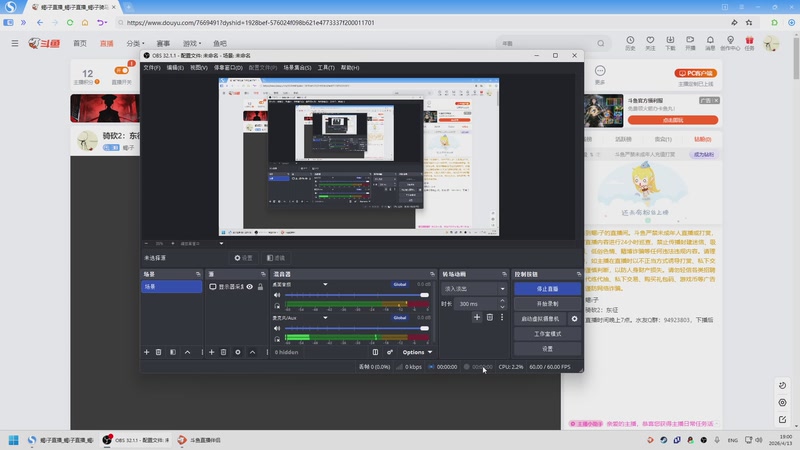Open 麦克风/Aux channel dropdown arrow
Image resolution: width=800 pixels, height=450 pixels.
tap(325, 317)
